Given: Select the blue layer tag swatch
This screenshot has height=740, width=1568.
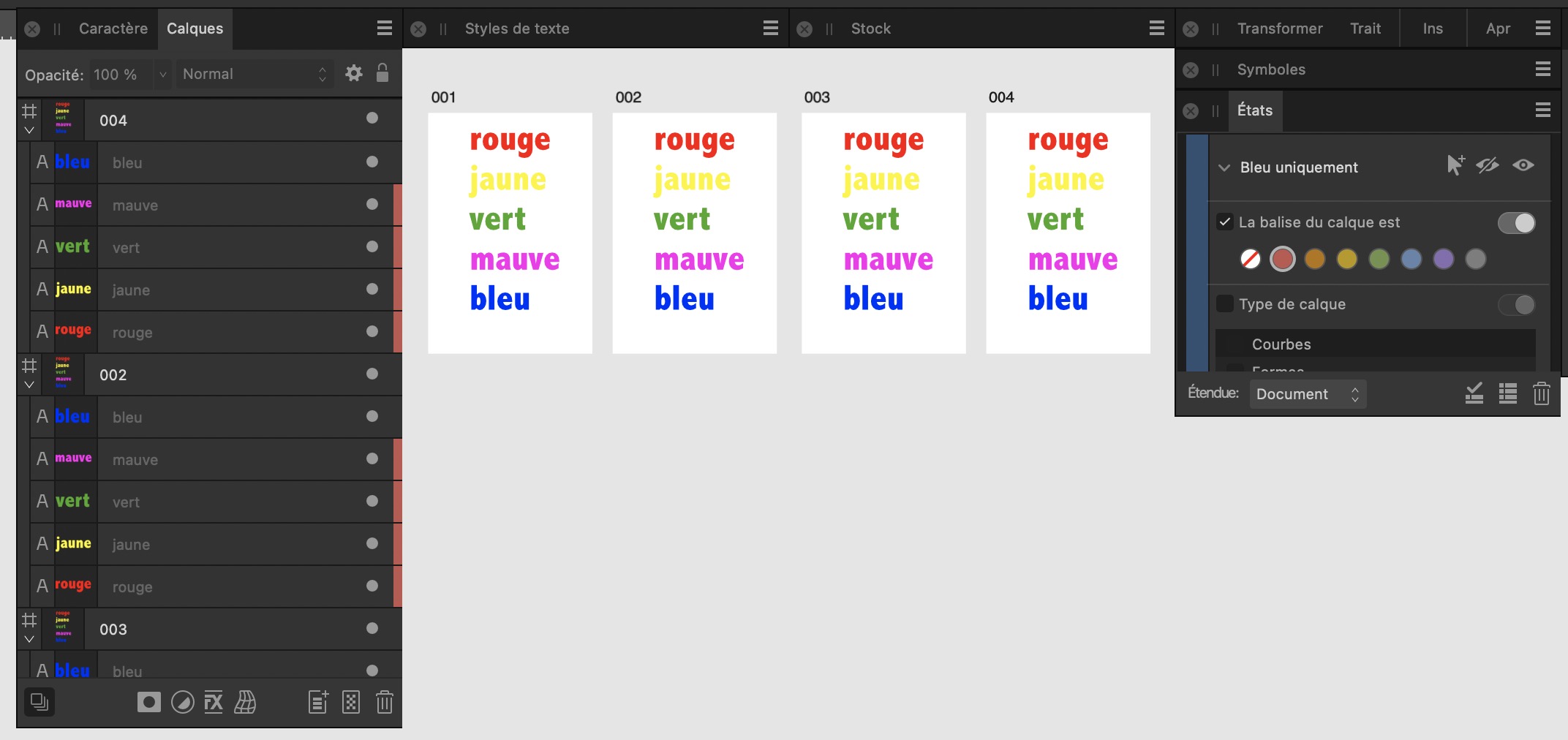Looking at the screenshot, I should (1411, 259).
